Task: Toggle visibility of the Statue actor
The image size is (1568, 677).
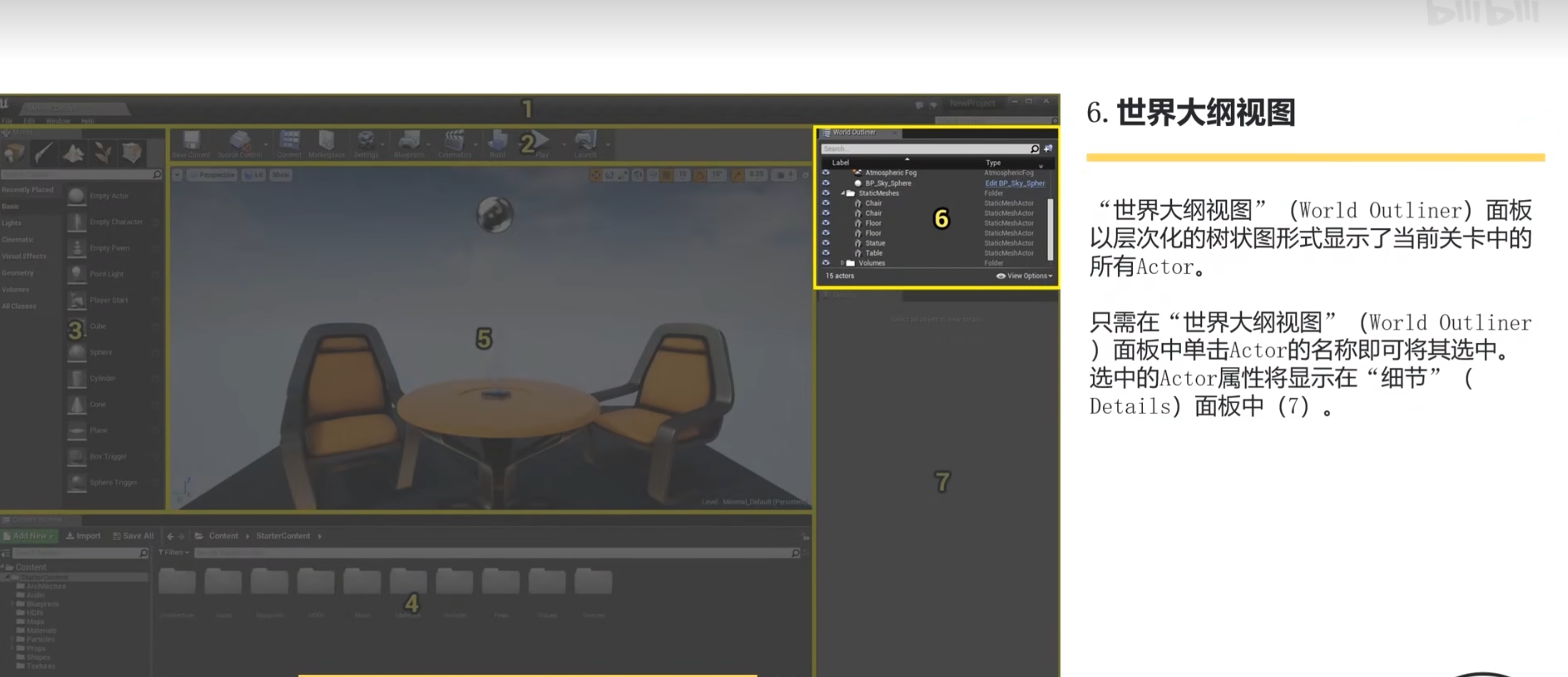Action: [x=826, y=243]
